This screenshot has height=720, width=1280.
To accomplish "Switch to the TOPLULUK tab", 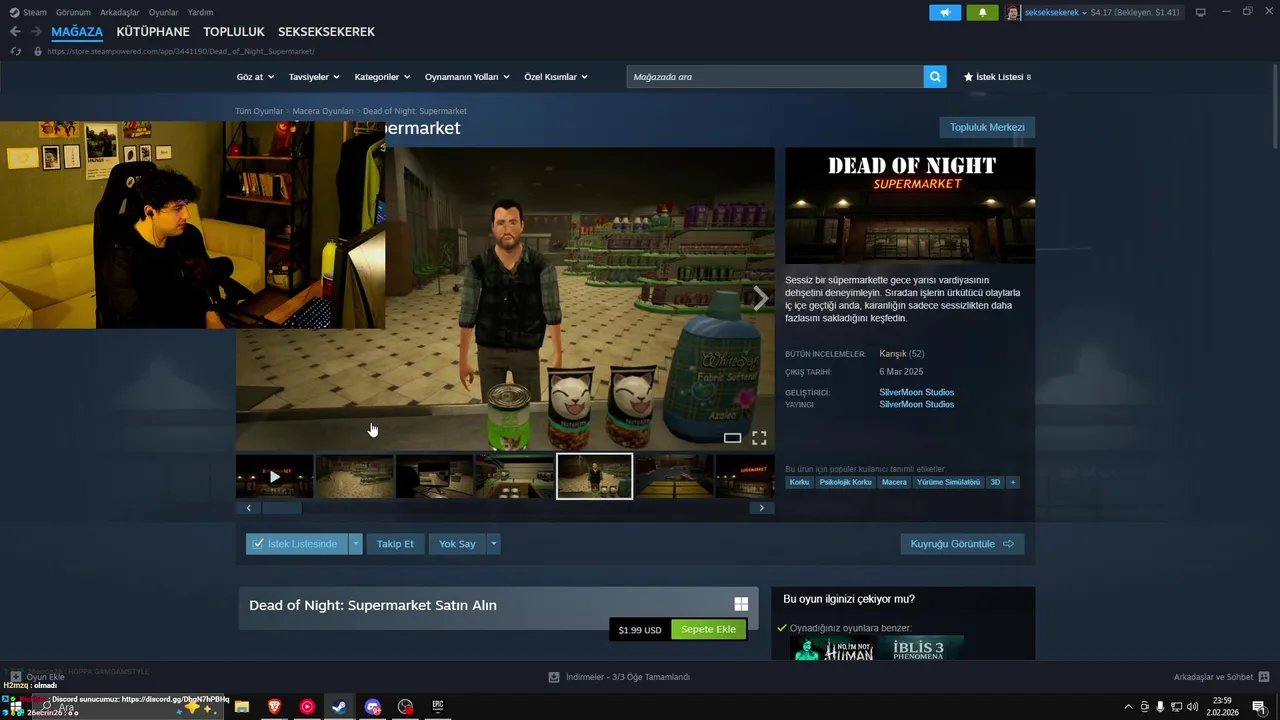I will 234,32.
